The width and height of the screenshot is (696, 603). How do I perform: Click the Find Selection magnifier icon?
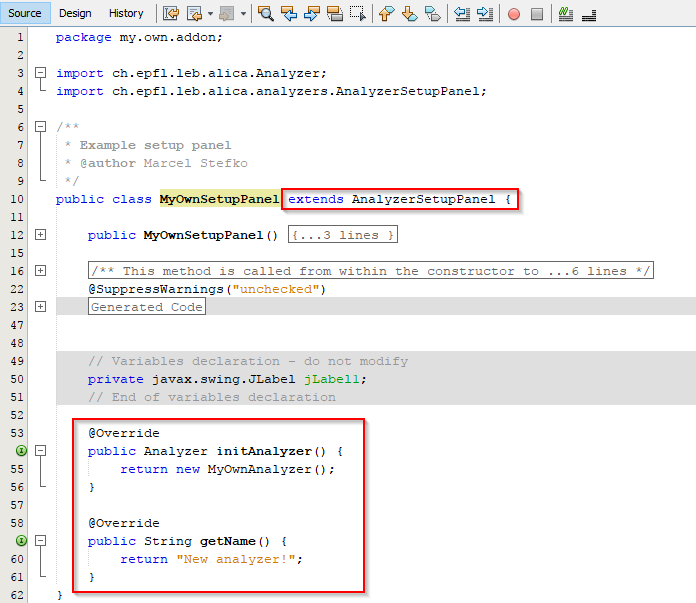pyautogui.click(x=265, y=14)
